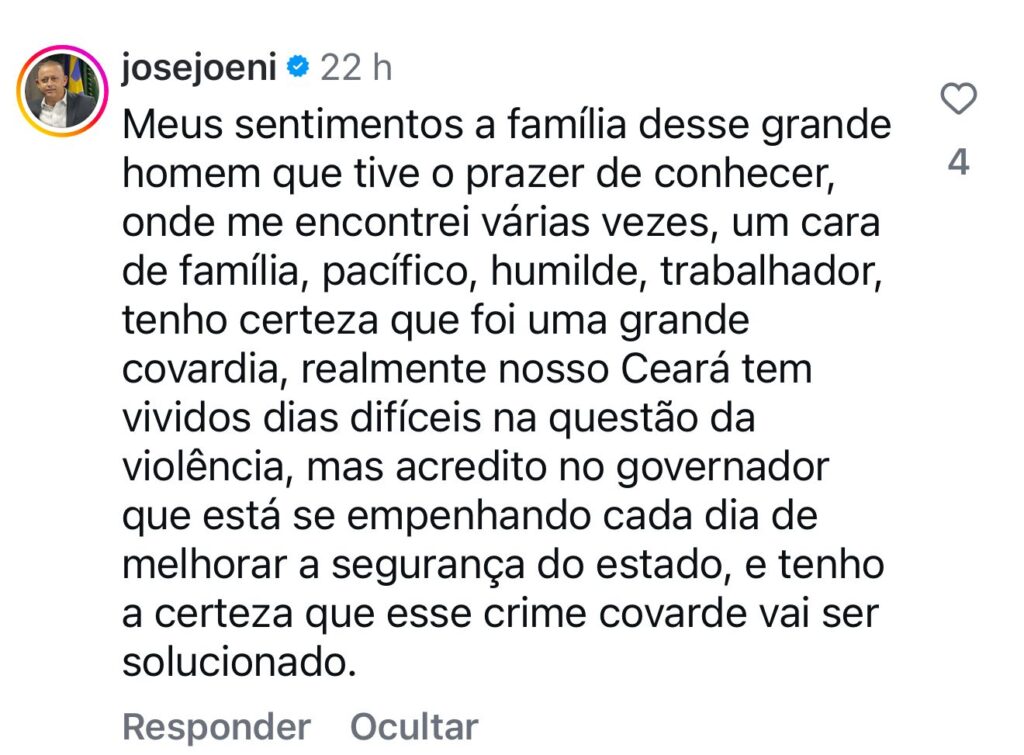Like the comment with the heart icon
Viewport: 1024px width, 755px height.
pyautogui.click(x=958, y=99)
